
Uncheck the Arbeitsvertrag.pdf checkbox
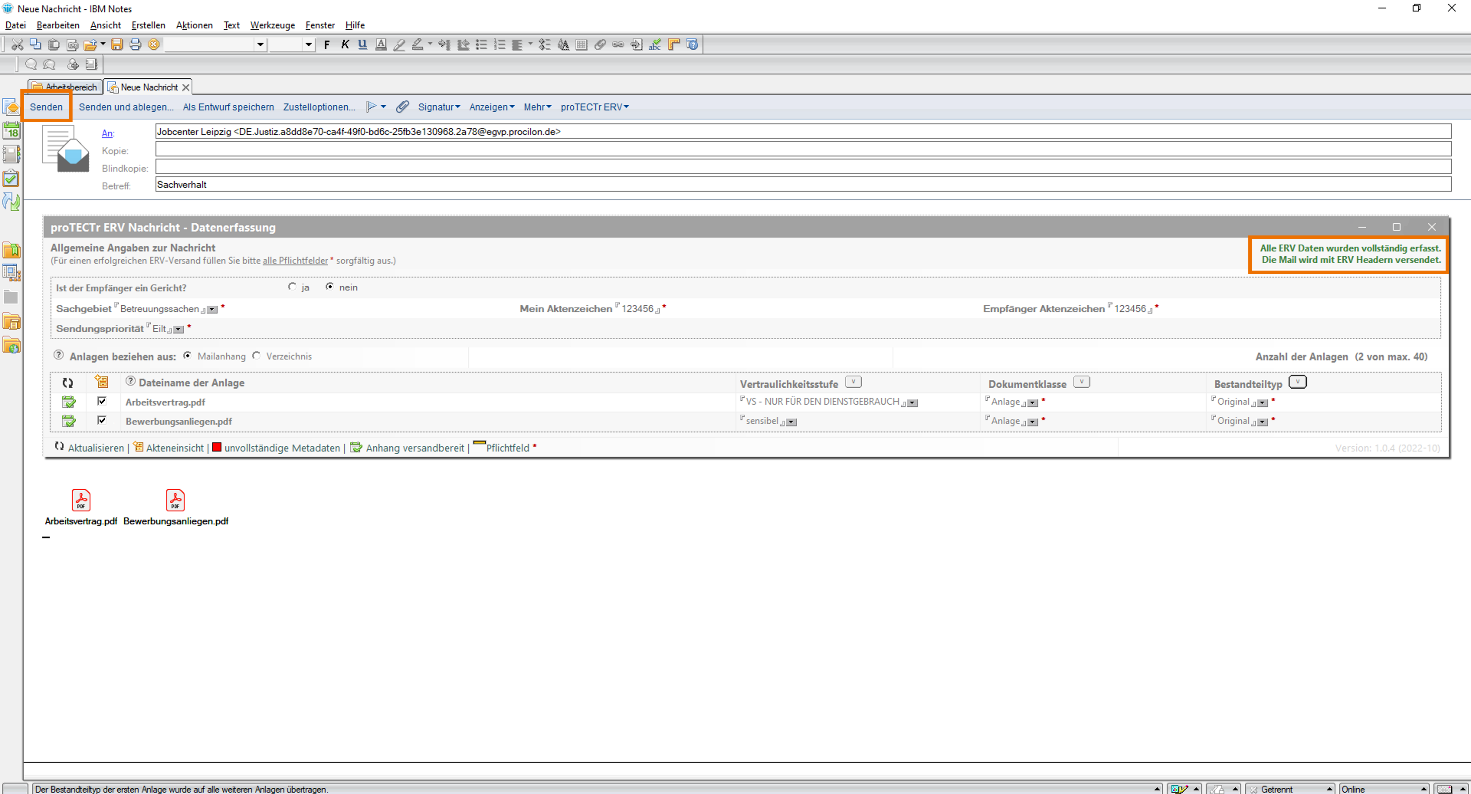101,401
